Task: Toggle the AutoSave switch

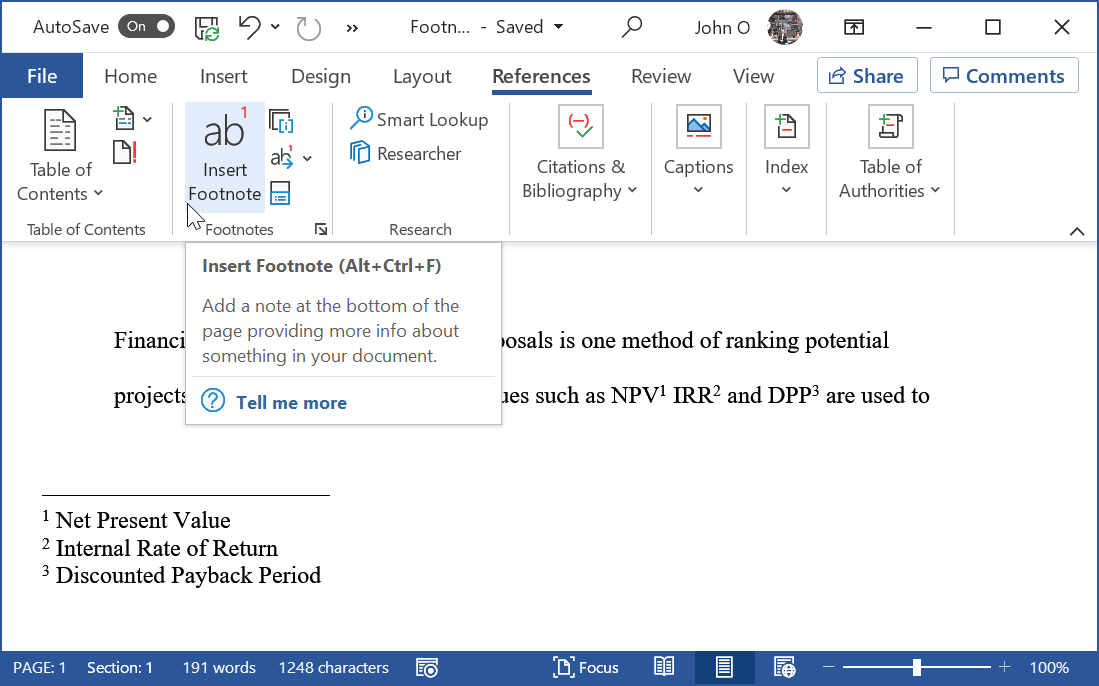Action: click(146, 28)
